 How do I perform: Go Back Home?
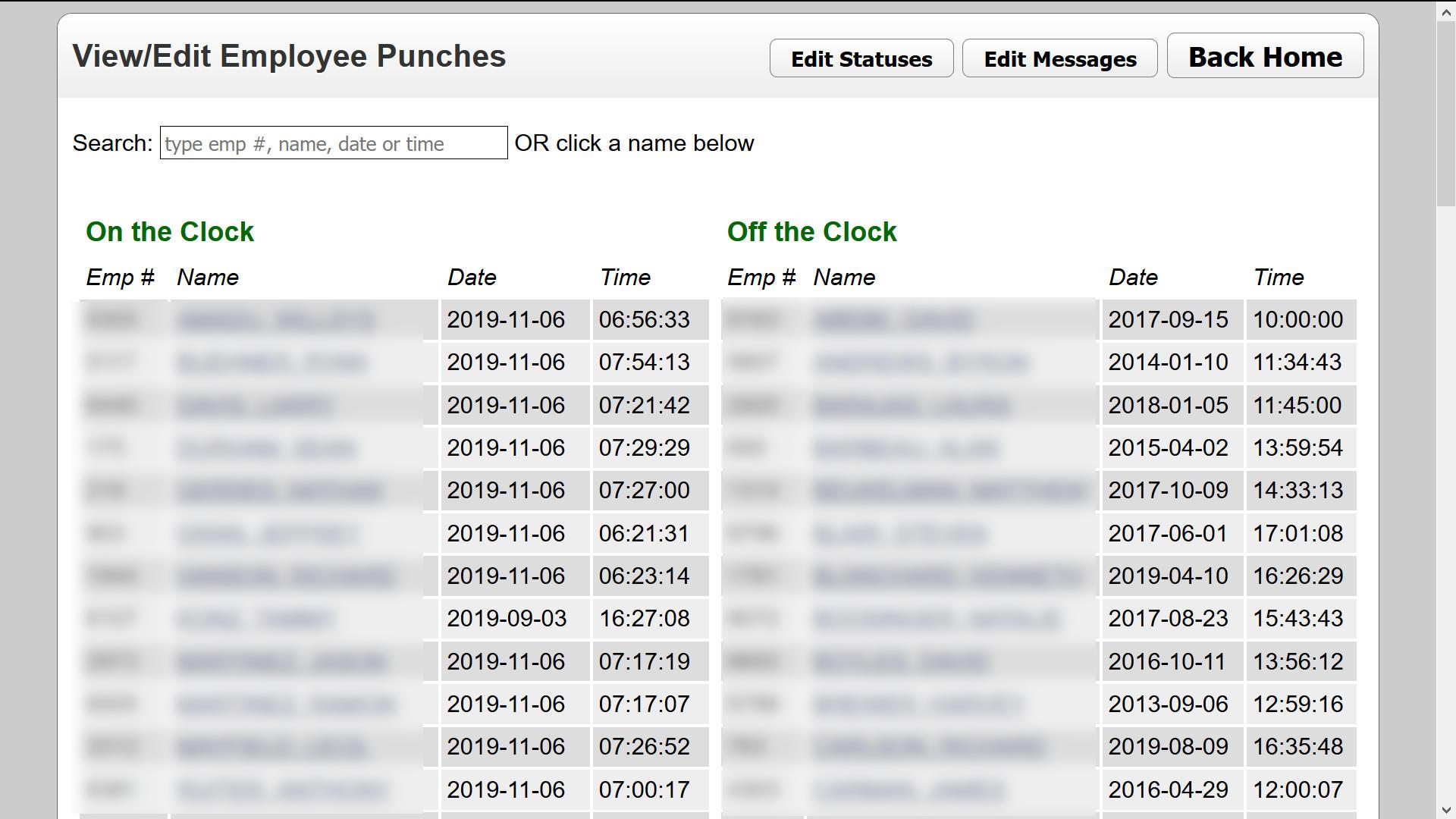[1265, 56]
